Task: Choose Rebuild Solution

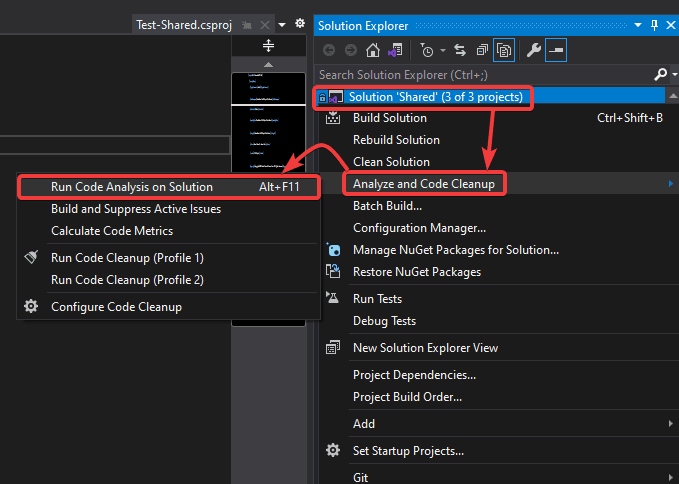Action: click(x=396, y=140)
